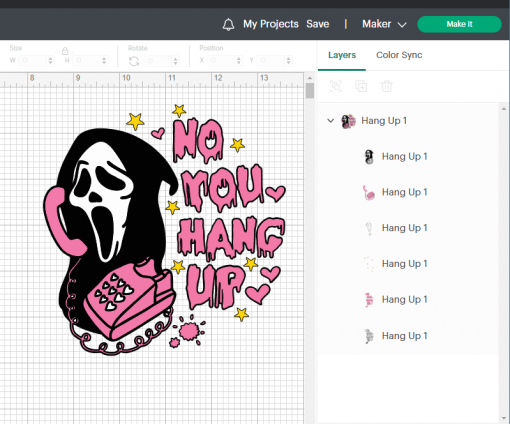
Task: Click the Rotate circular arrows icon
Action: point(134,61)
